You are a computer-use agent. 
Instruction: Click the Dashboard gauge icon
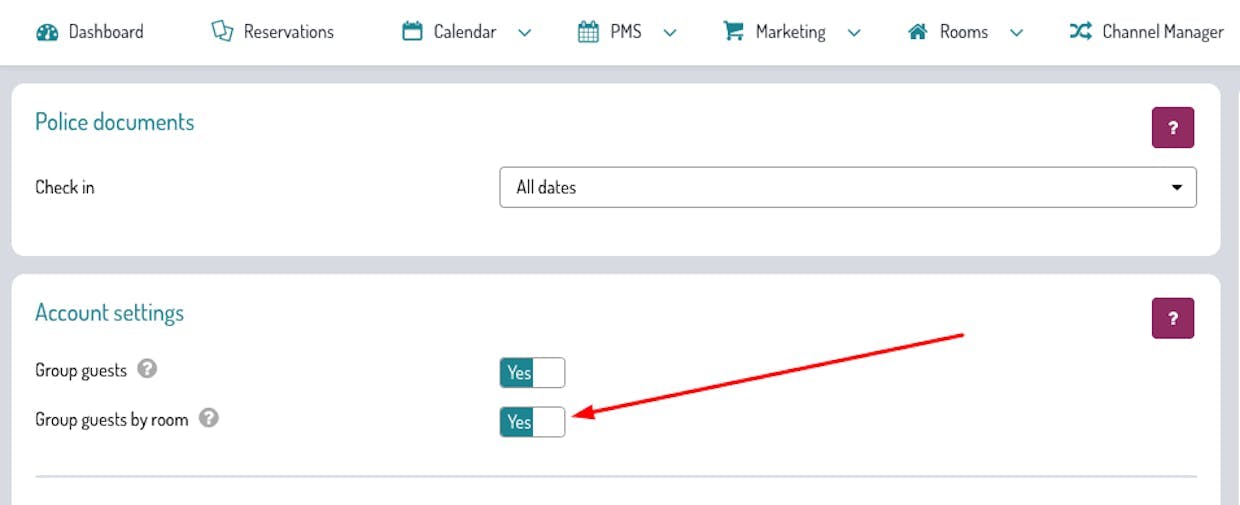click(x=47, y=32)
